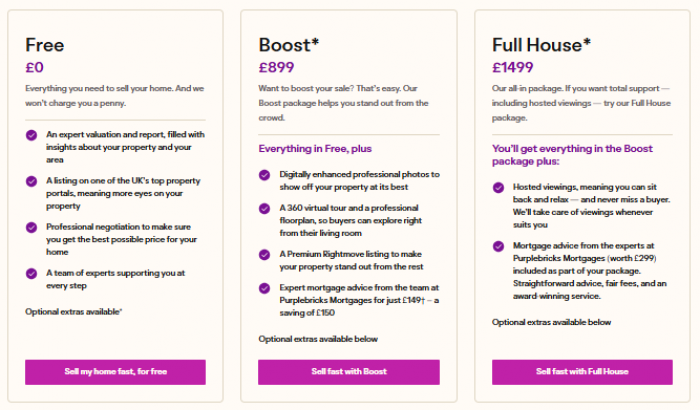The width and height of the screenshot is (700, 410).
Task: Click 'Optional extras available' text in Free card
Action: [74, 312]
